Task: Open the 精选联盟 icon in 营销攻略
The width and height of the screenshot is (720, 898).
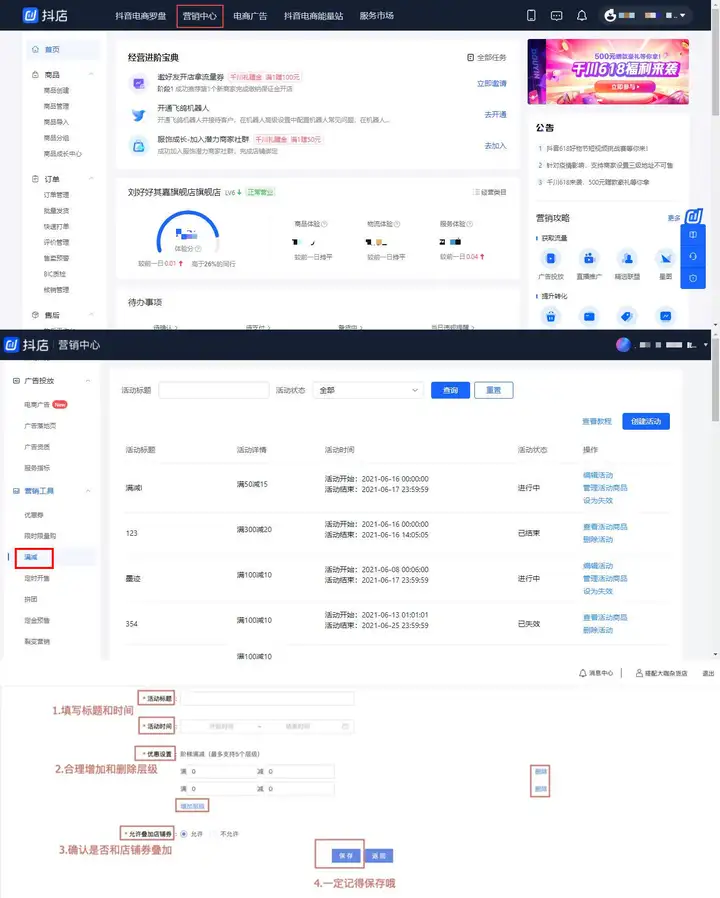Action: 627,259
